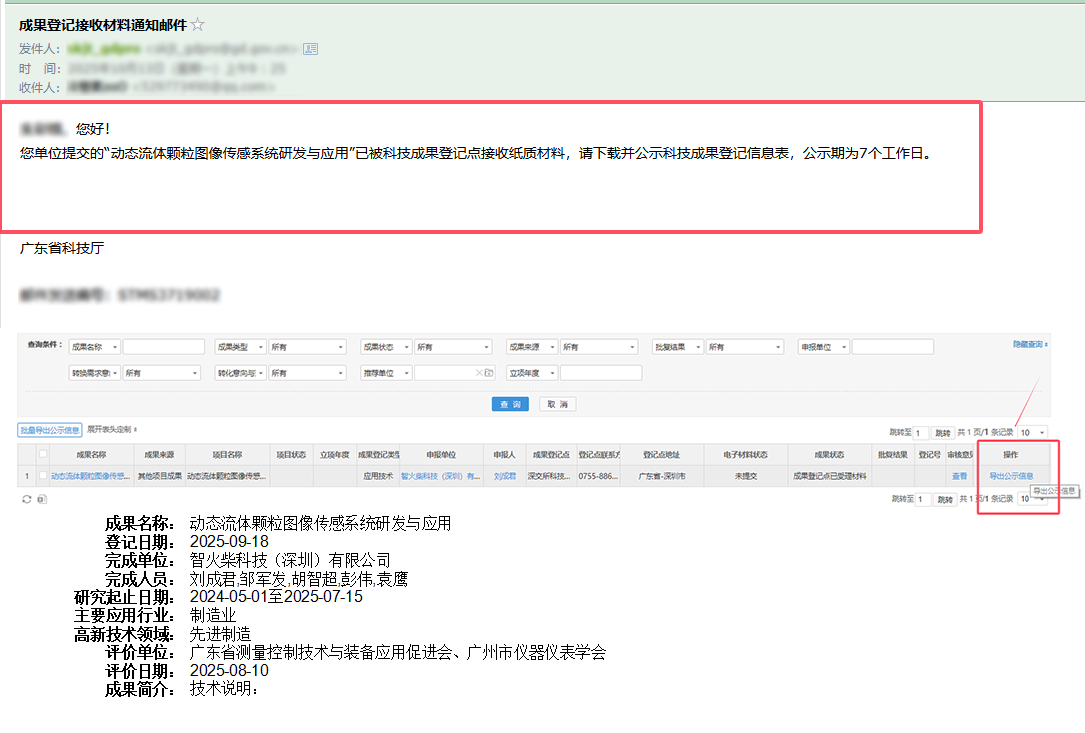Viewport: 1085px width, 733px height.
Task: Click the 导出公示信息 link in the operation column
Action: click(1012, 476)
